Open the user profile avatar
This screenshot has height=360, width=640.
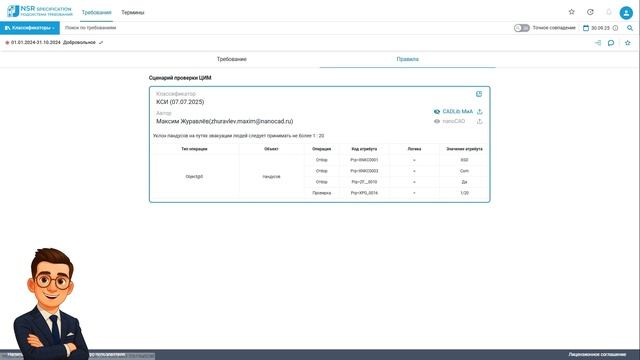point(626,13)
